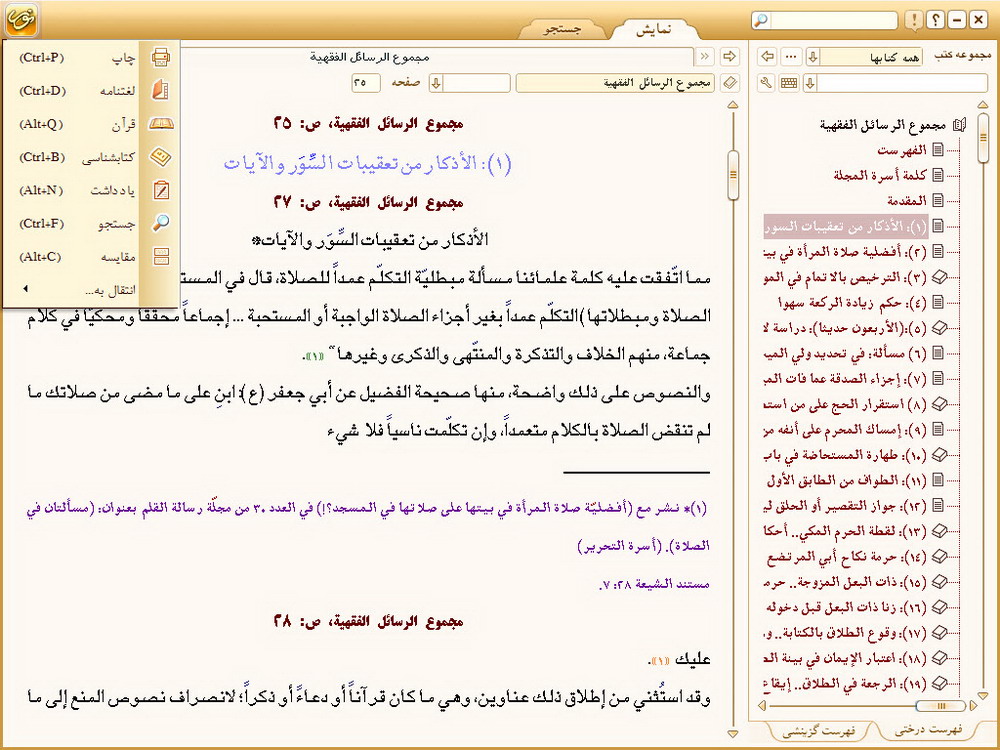Open the همه کتابها collection dropdown
Screen dimensions: 1000x750
(x=813, y=57)
